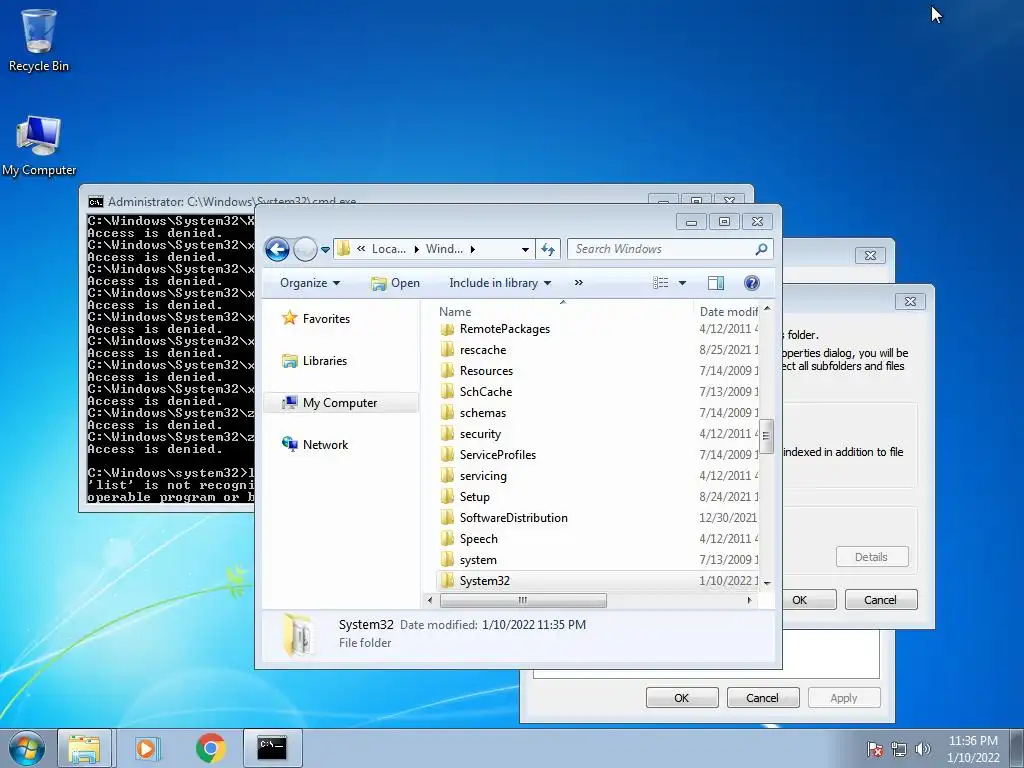The height and width of the screenshot is (768, 1024).
Task: Select the schemas folder
Action: (483, 413)
